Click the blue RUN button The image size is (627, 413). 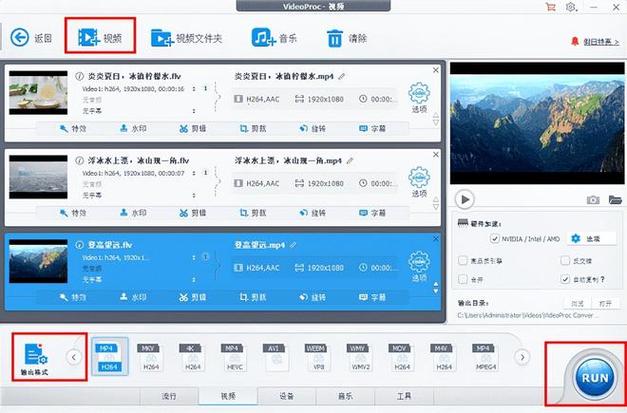tap(595, 377)
